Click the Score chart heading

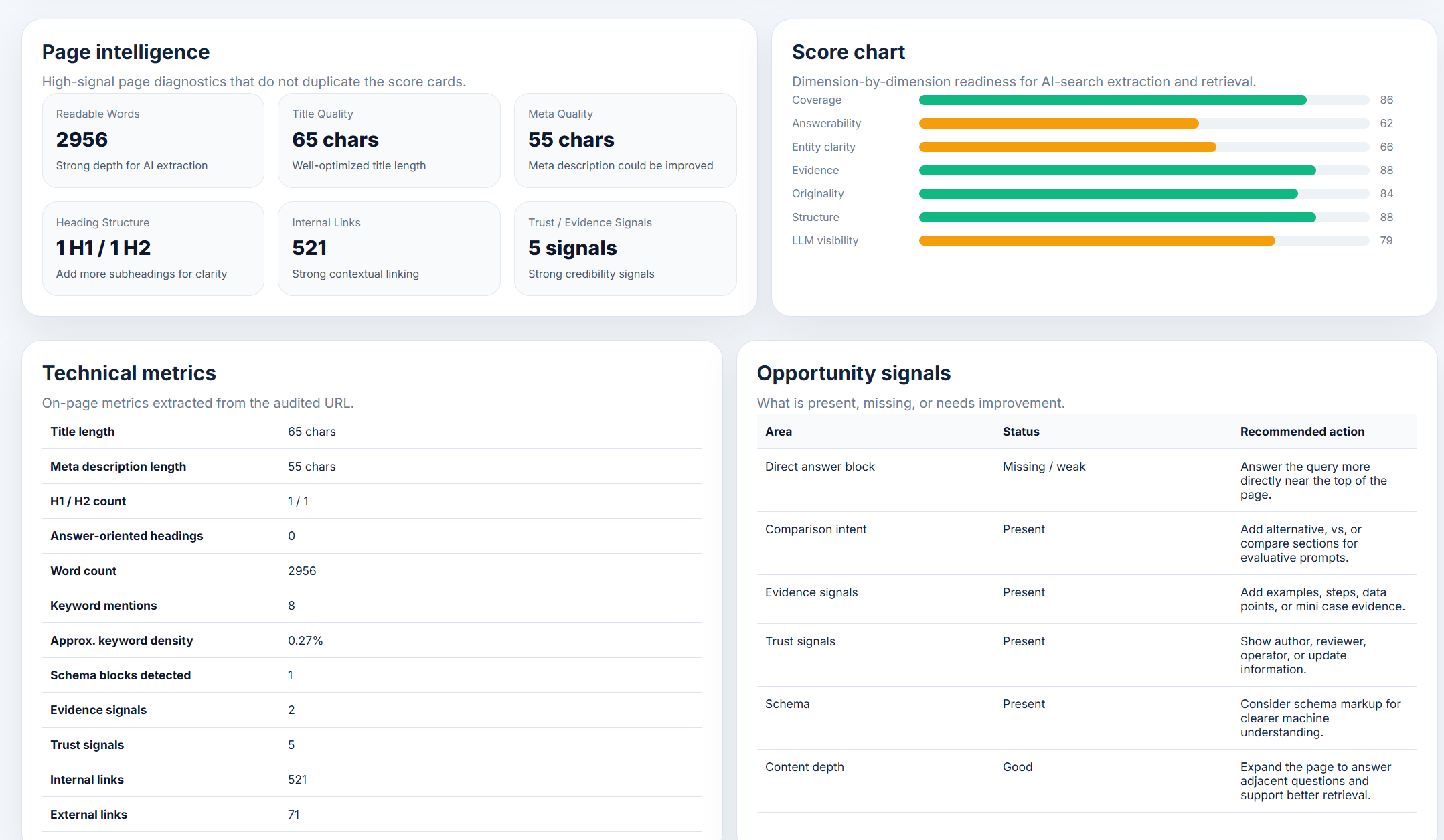[848, 52]
